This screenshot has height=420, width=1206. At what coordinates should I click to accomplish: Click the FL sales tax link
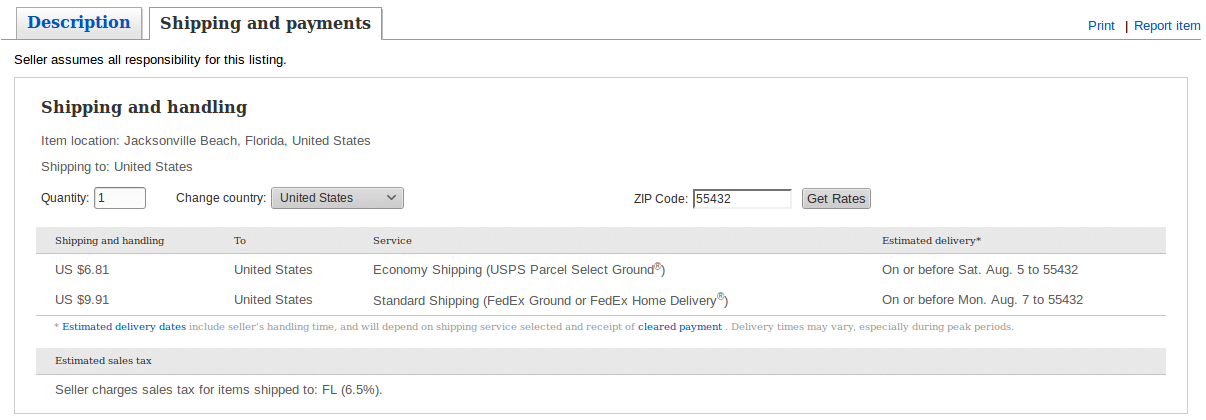click(x=329, y=390)
